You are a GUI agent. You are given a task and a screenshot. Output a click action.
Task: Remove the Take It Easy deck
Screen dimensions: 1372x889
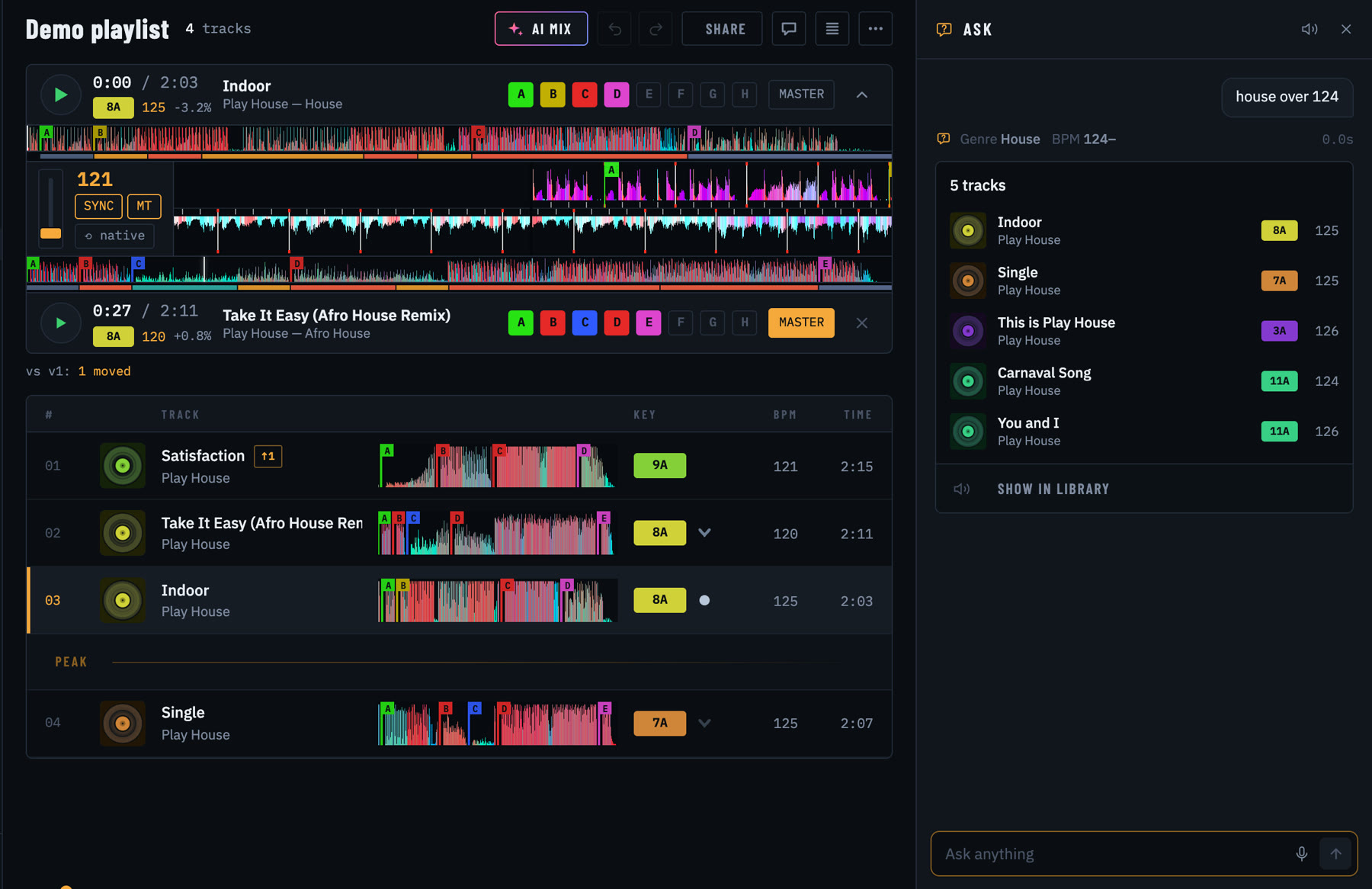click(x=862, y=323)
